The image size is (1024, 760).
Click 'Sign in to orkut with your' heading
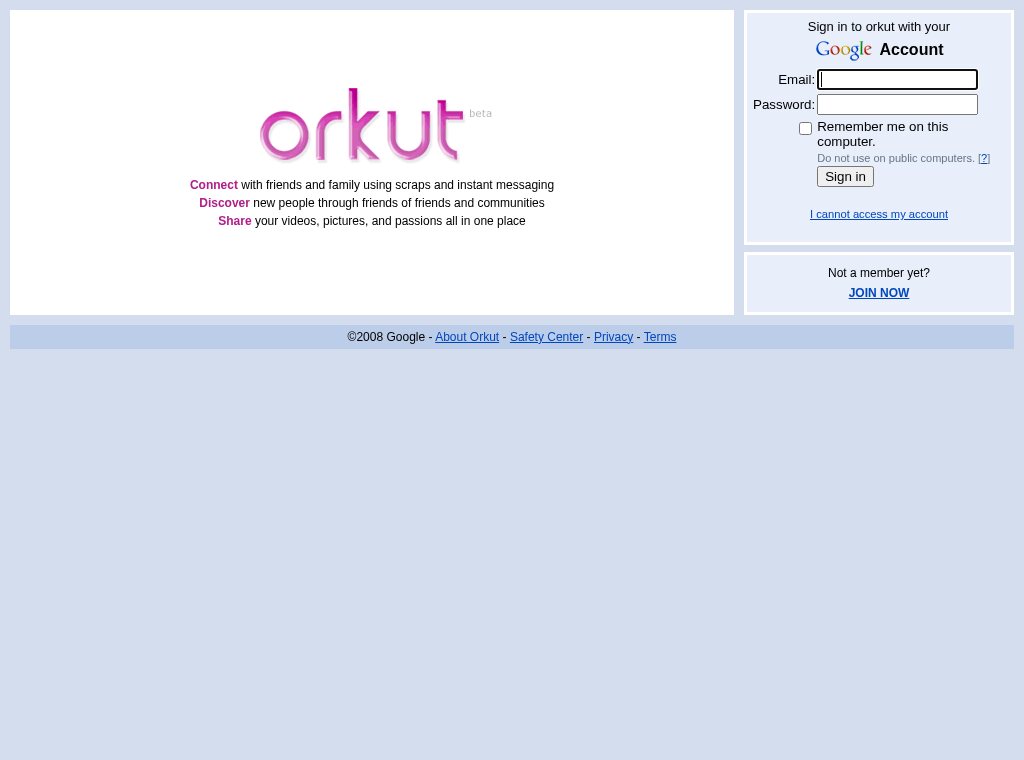click(x=878, y=27)
